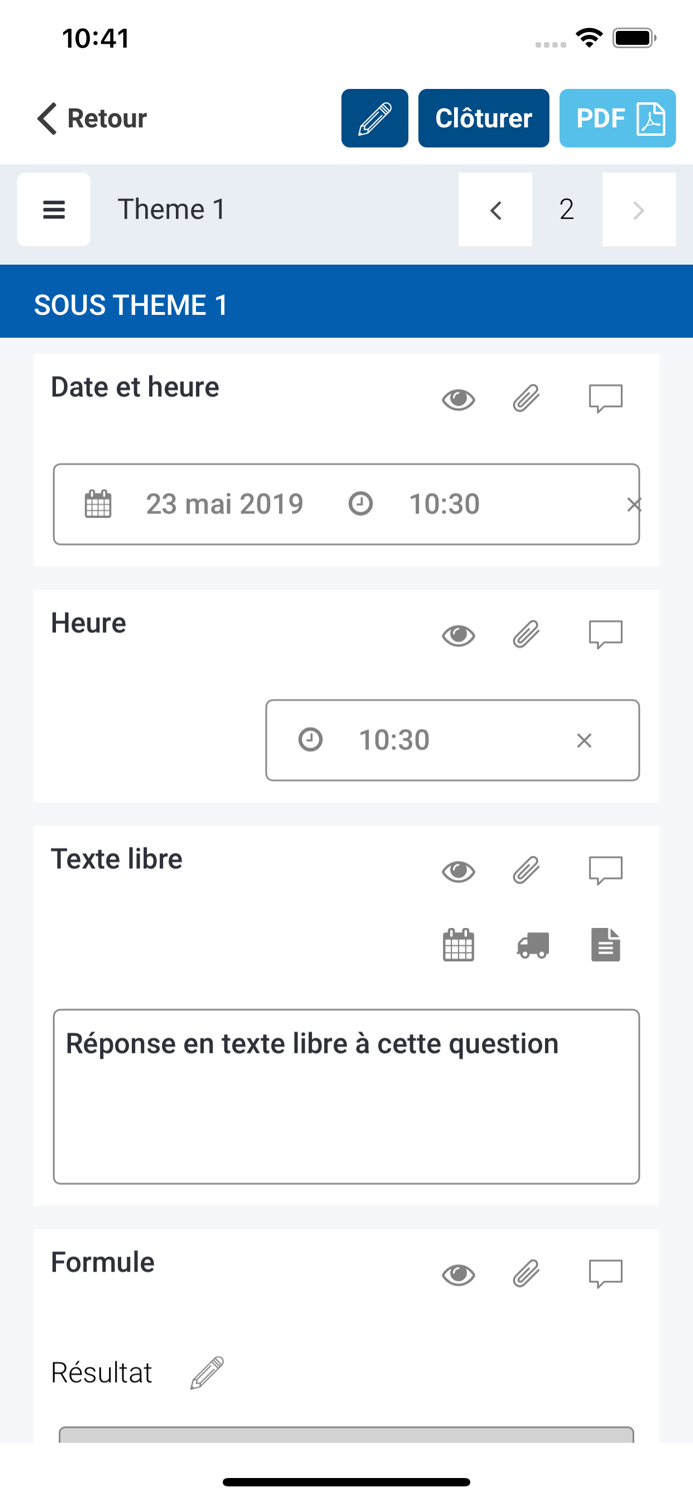The height and width of the screenshot is (1500, 693).
Task: Toggle visibility of the Texte libre question
Action: tap(457, 870)
